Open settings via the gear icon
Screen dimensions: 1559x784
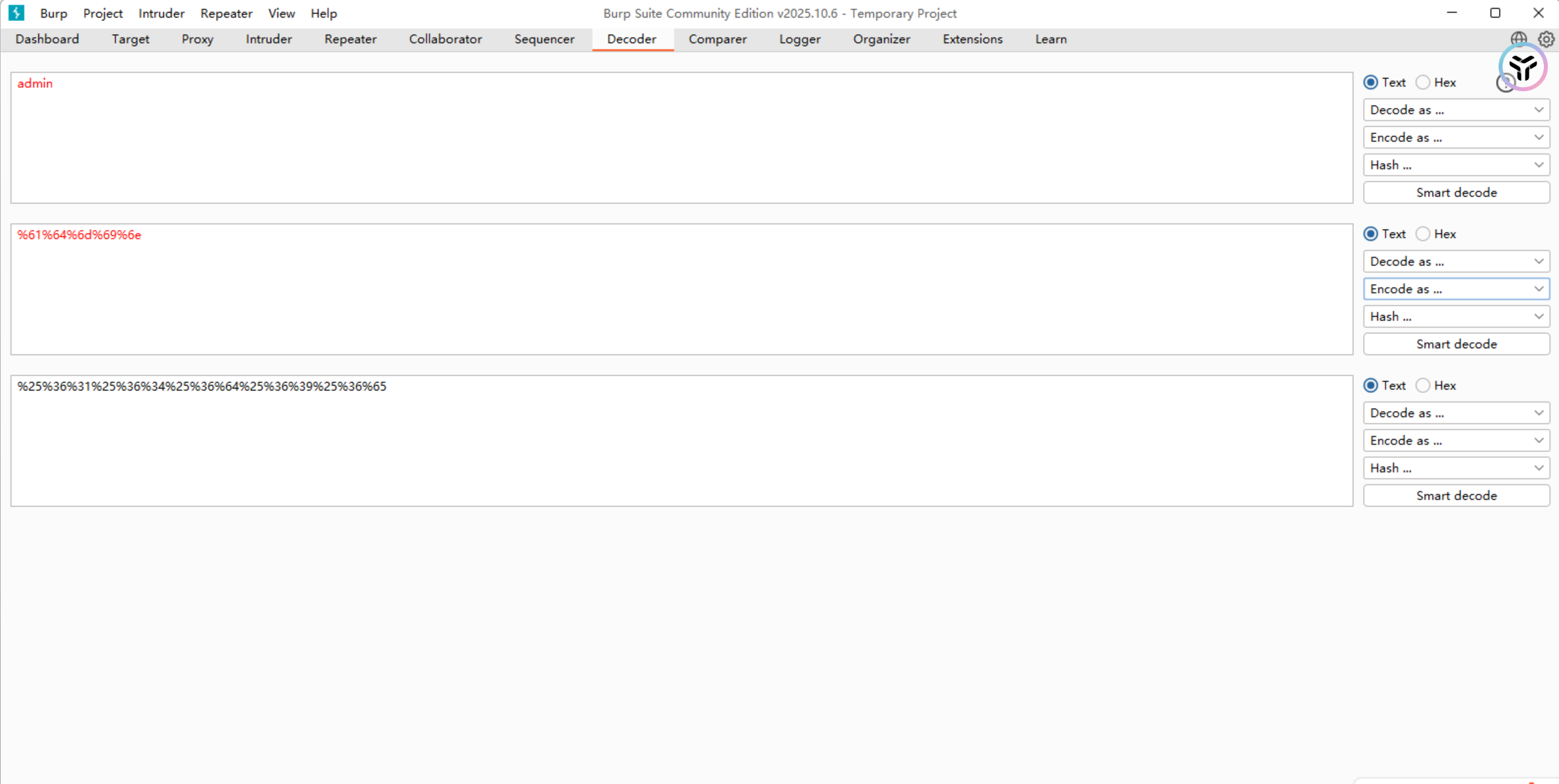[x=1547, y=39]
